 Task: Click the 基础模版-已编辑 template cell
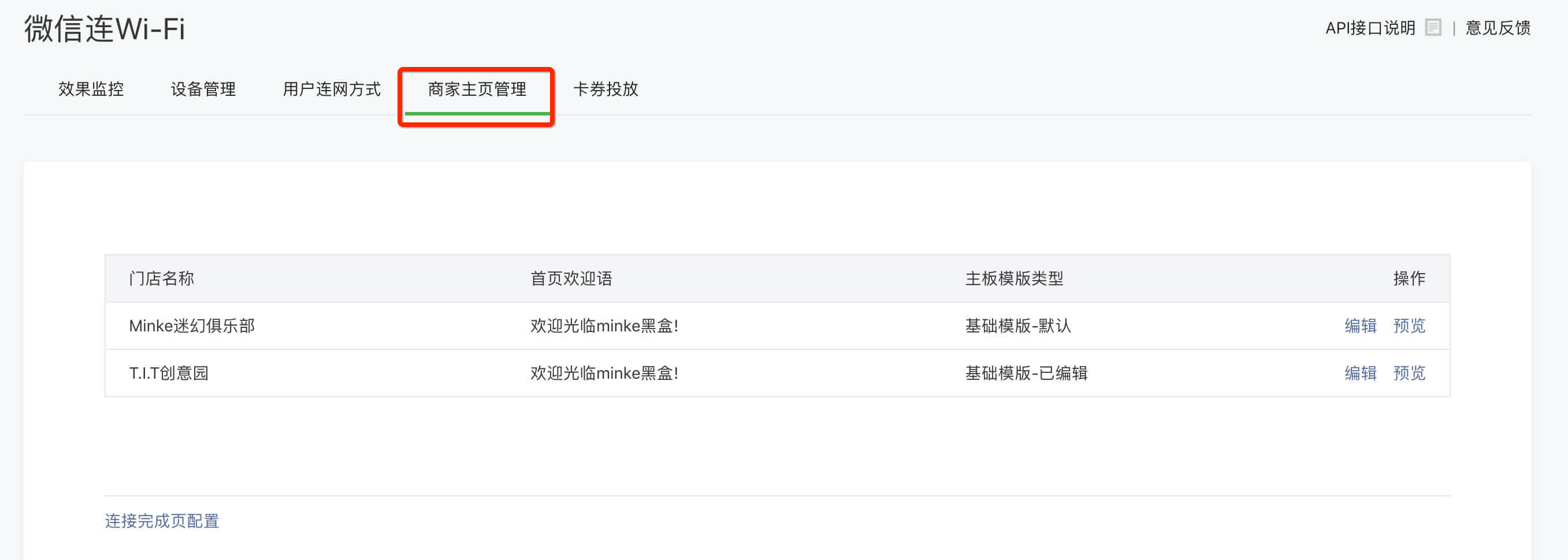(x=1026, y=373)
